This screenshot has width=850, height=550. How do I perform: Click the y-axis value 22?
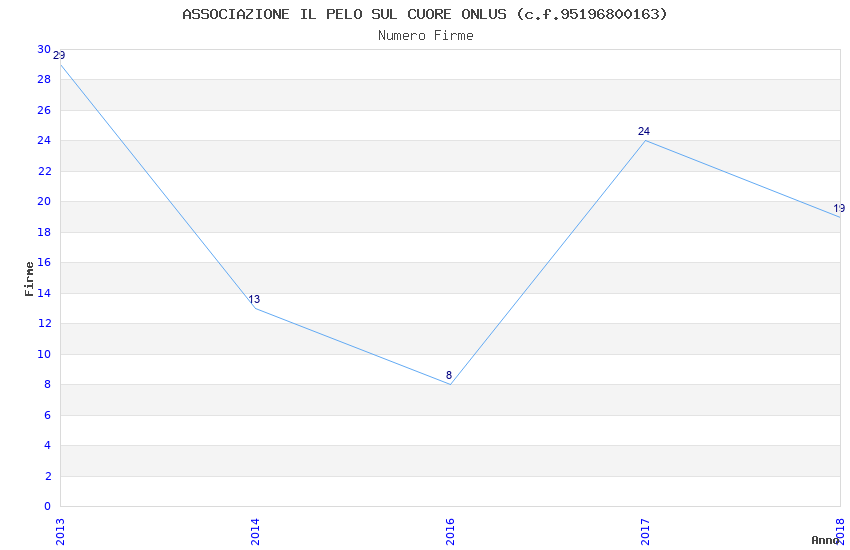(44, 171)
